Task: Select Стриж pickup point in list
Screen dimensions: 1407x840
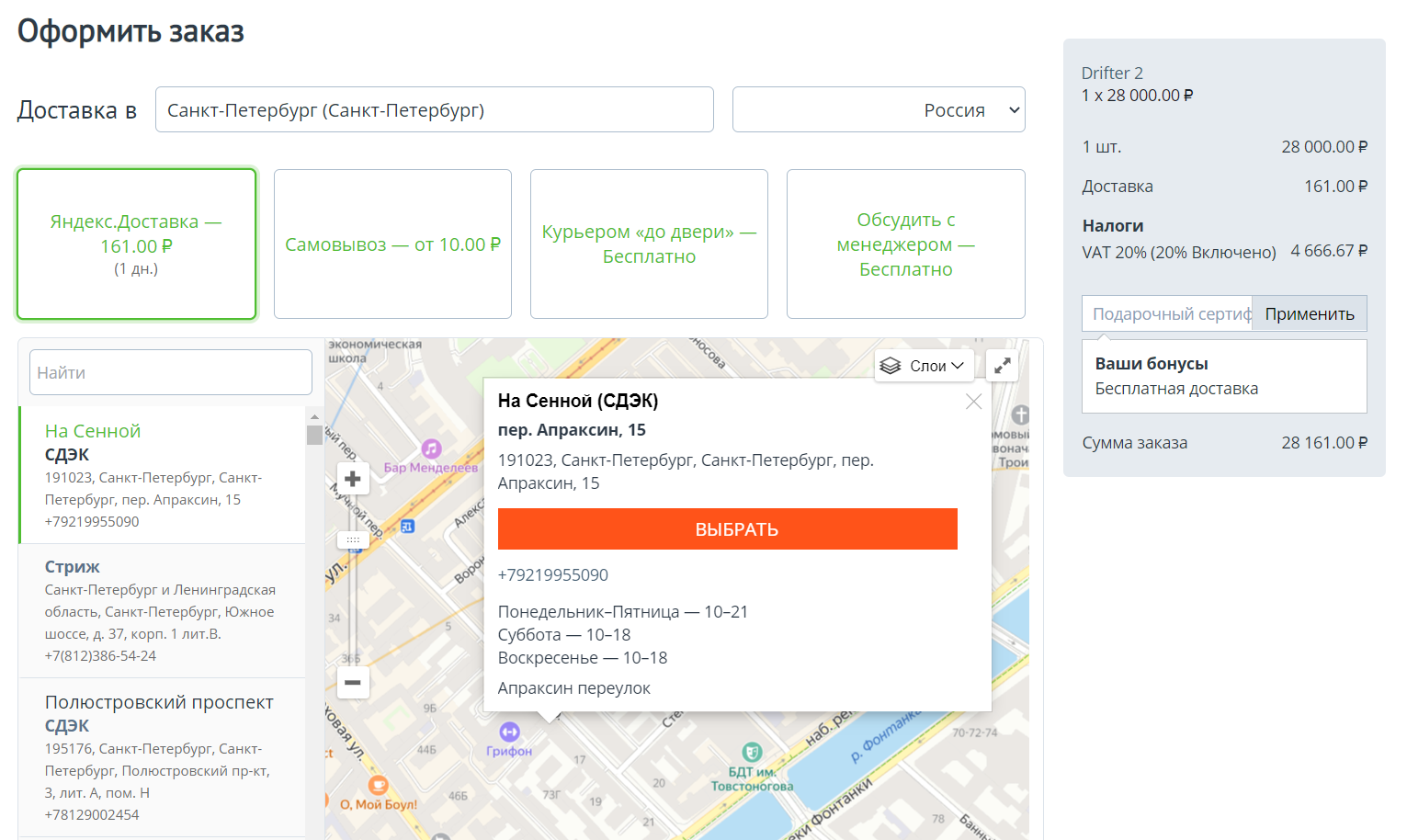Action: tap(162, 610)
